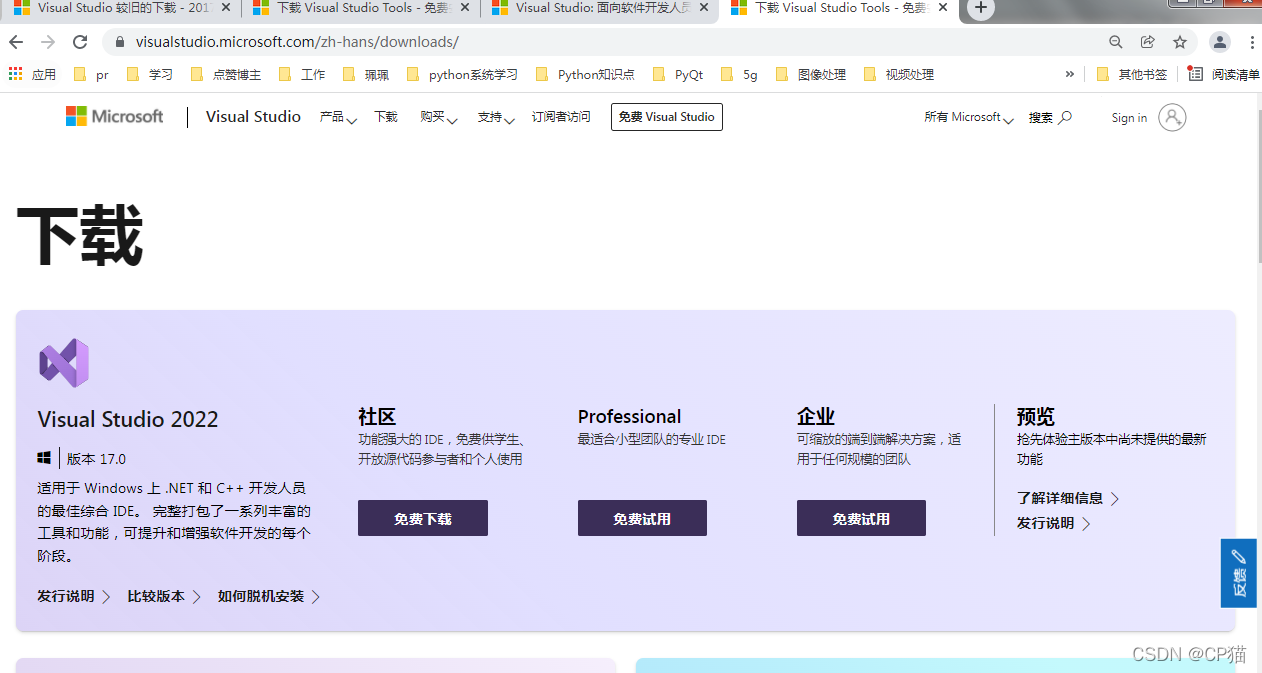
Task: Close the first tab Visual Studio 较旧的下载
Action: [x=226, y=8]
